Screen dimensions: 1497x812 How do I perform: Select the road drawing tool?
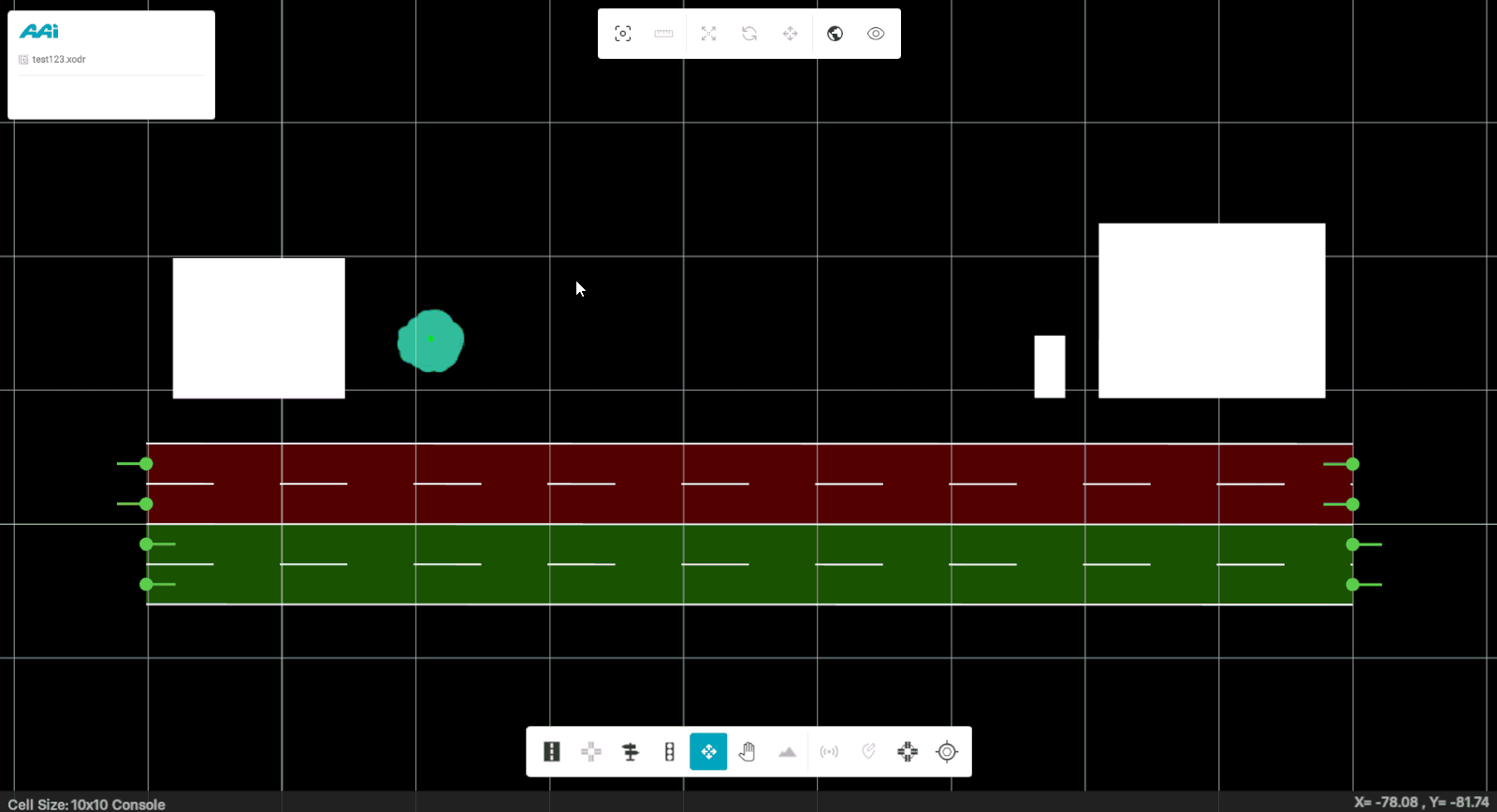[552, 751]
